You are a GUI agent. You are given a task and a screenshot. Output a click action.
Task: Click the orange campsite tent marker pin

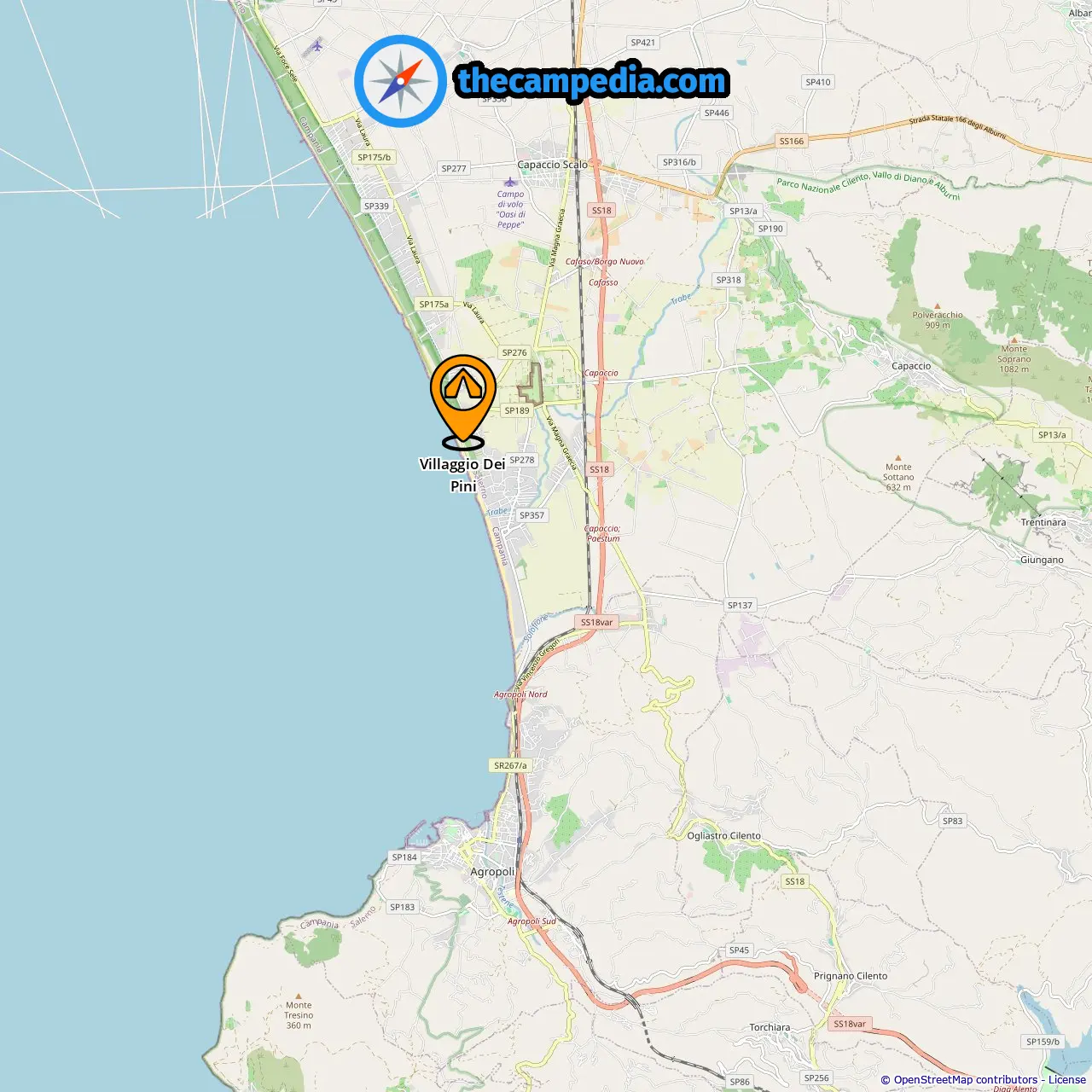[463, 401]
